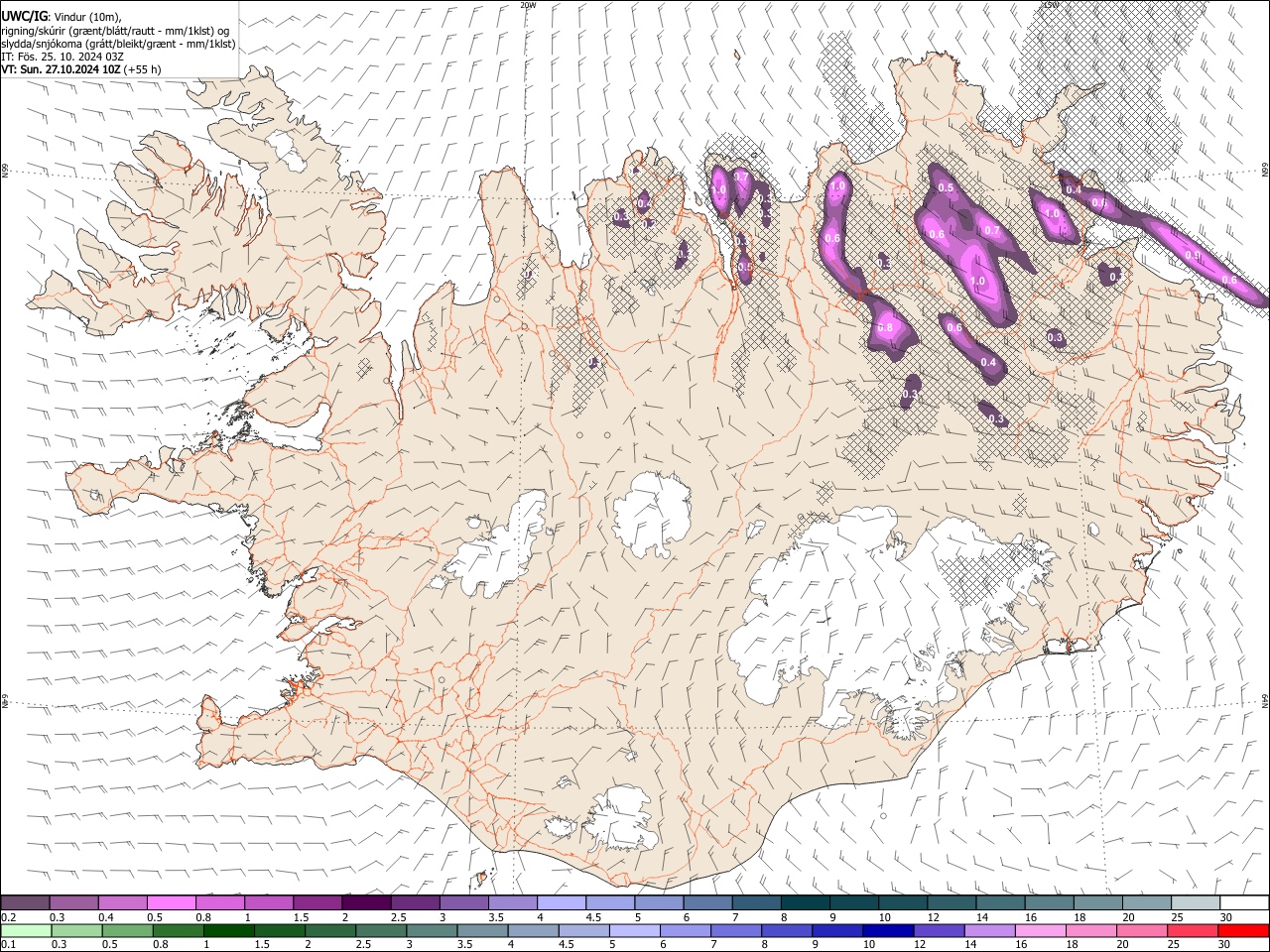Pick the upper legend swatch labeled 7
Viewport: 1270px width, 952px height.
[x=757, y=902]
